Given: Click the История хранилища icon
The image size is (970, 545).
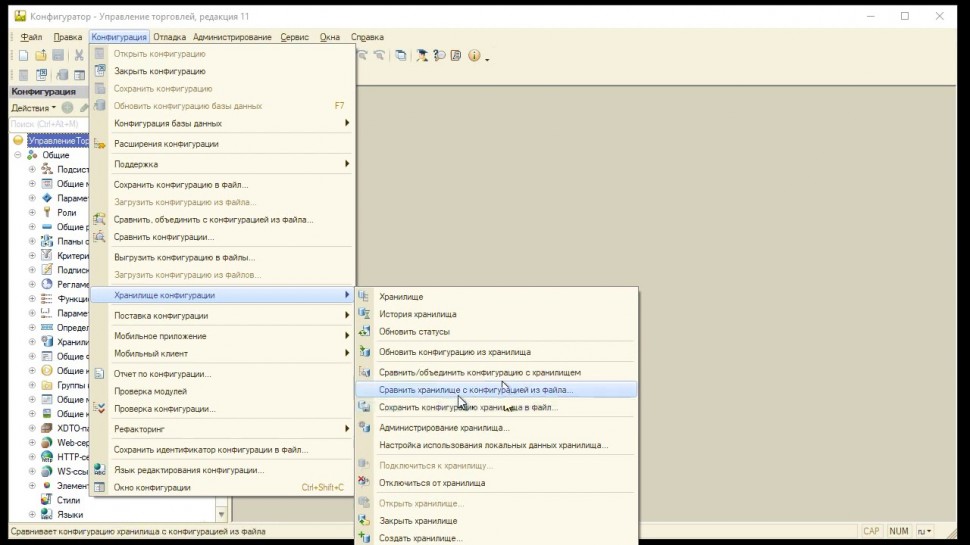Looking at the screenshot, I should click(364, 314).
